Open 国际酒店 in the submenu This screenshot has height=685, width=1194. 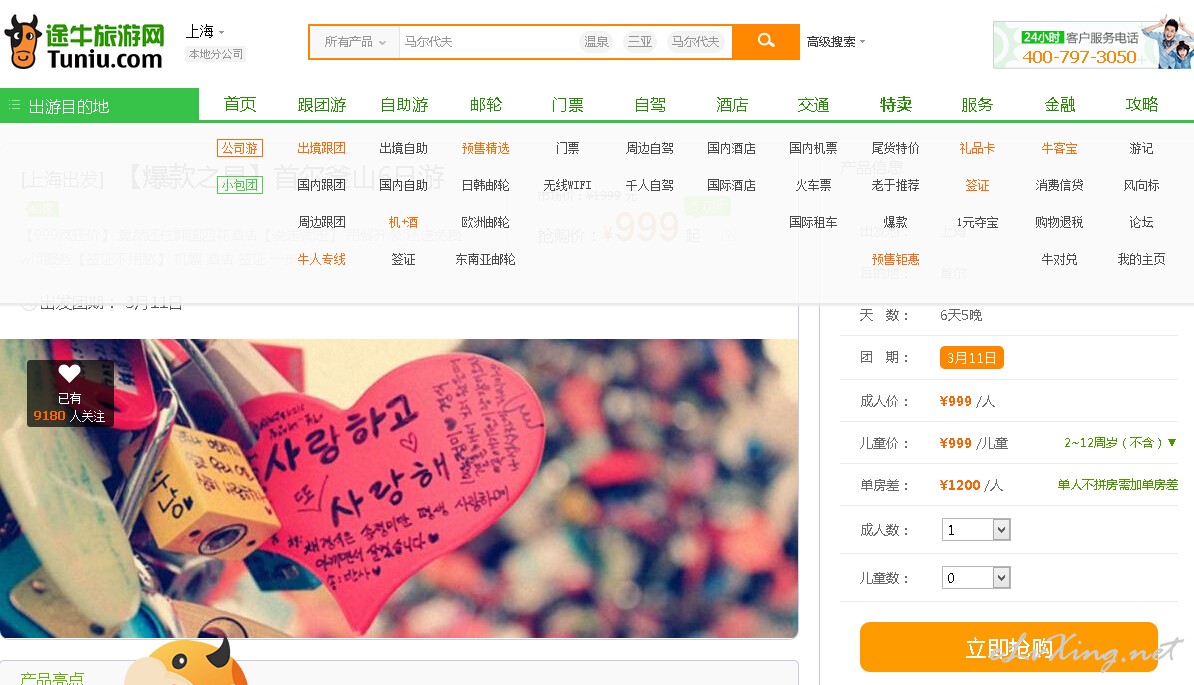[732, 185]
